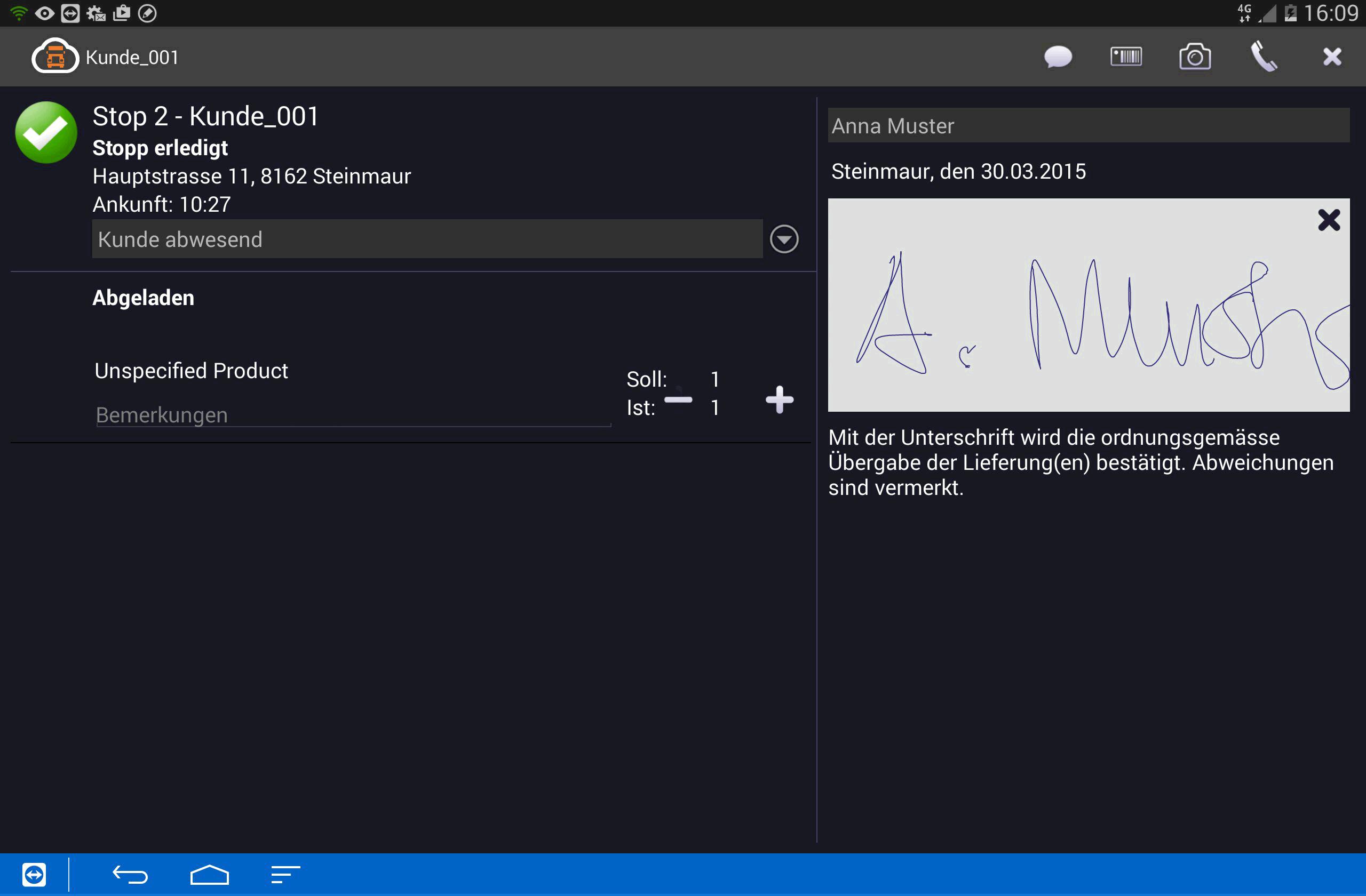
Task: Open the recent apps menu button
Action: coord(285,874)
